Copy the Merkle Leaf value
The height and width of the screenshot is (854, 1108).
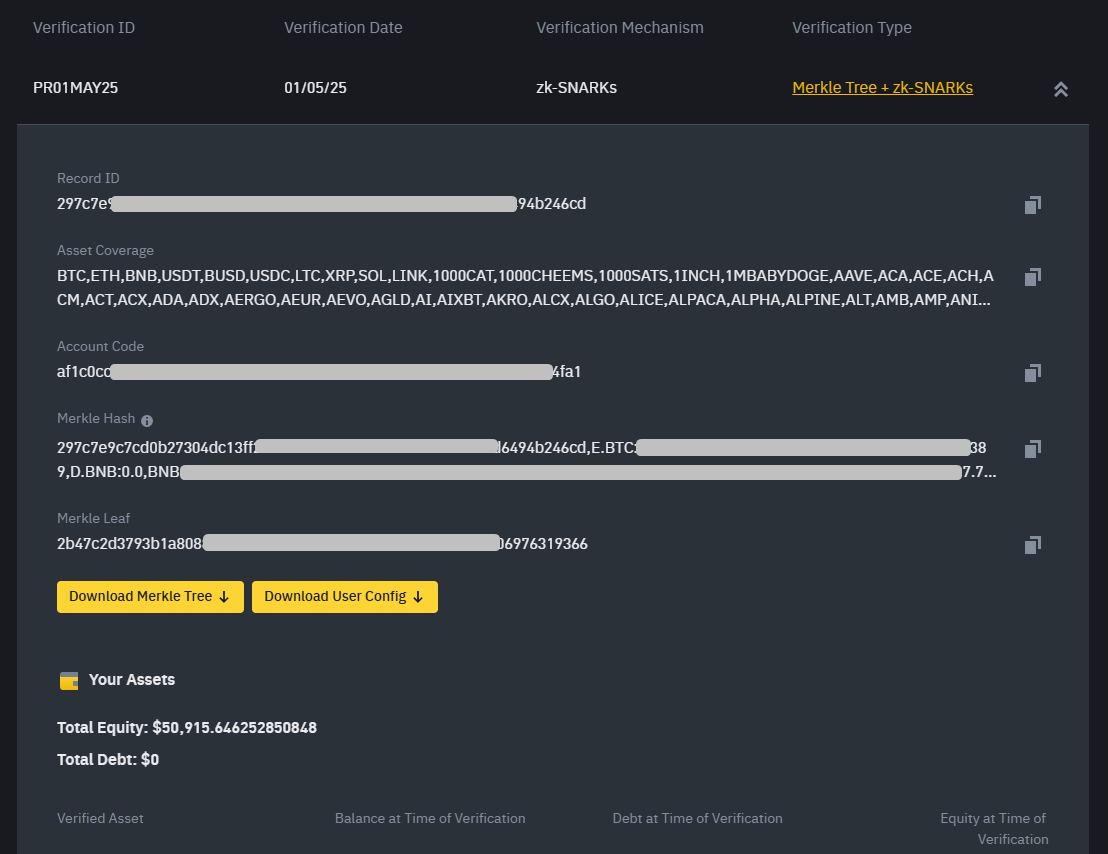click(x=1033, y=545)
